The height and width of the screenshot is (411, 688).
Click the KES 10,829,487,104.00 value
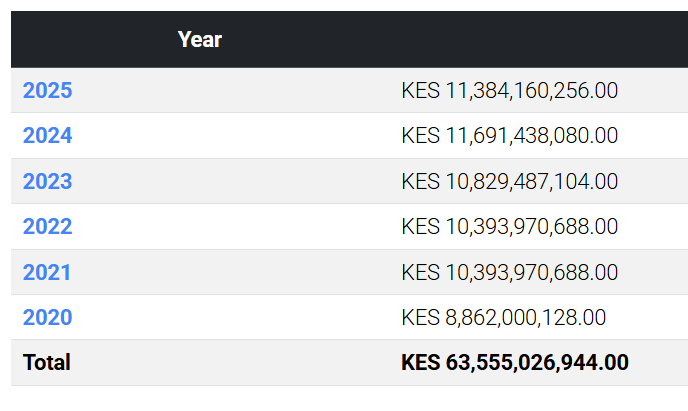[x=509, y=182]
